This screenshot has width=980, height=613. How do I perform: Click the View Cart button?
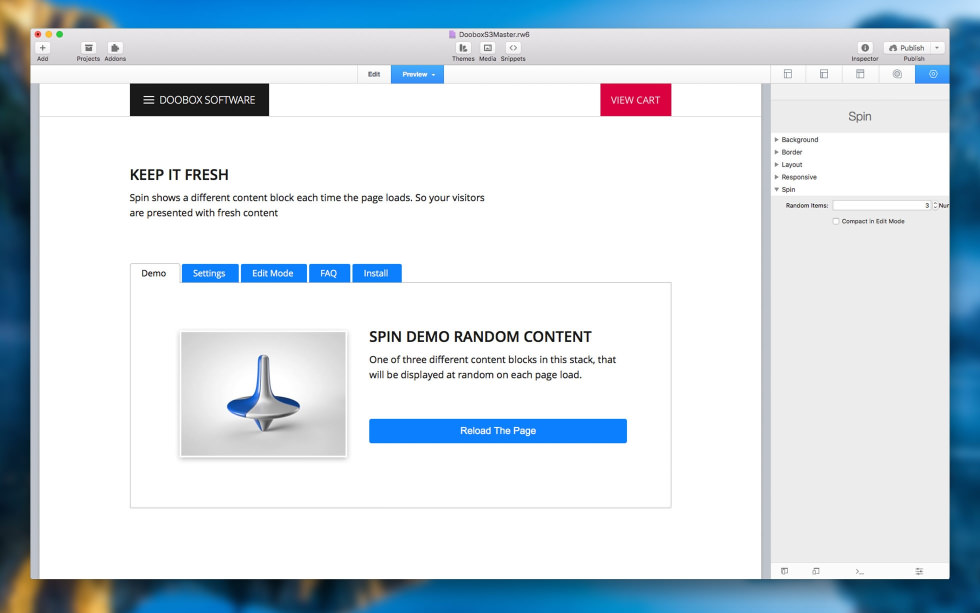click(x=636, y=100)
